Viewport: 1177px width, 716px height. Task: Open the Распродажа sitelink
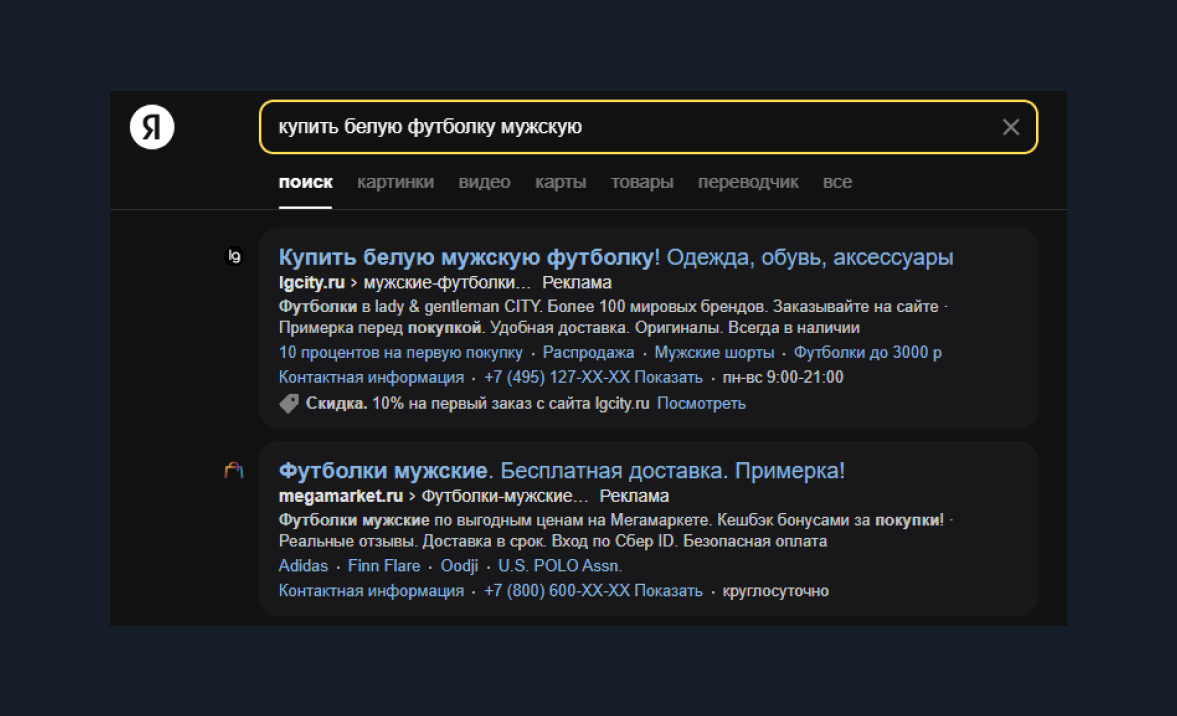588,353
